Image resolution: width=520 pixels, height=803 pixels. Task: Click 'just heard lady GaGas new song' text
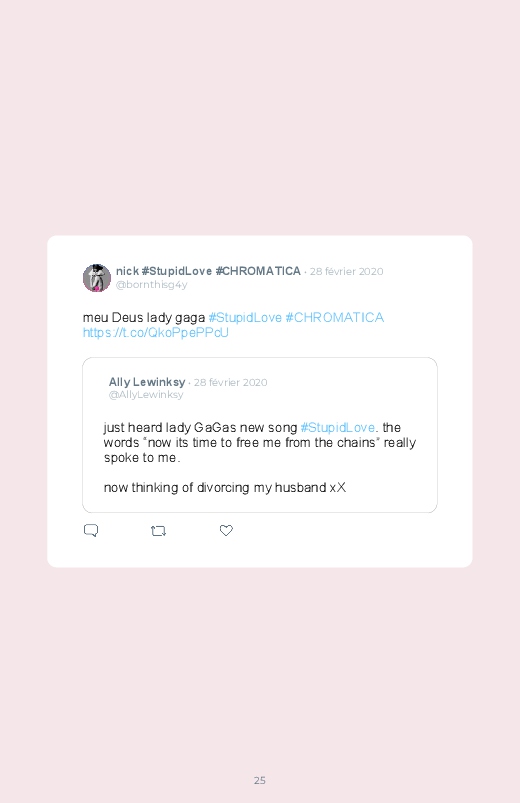point(200,428)
